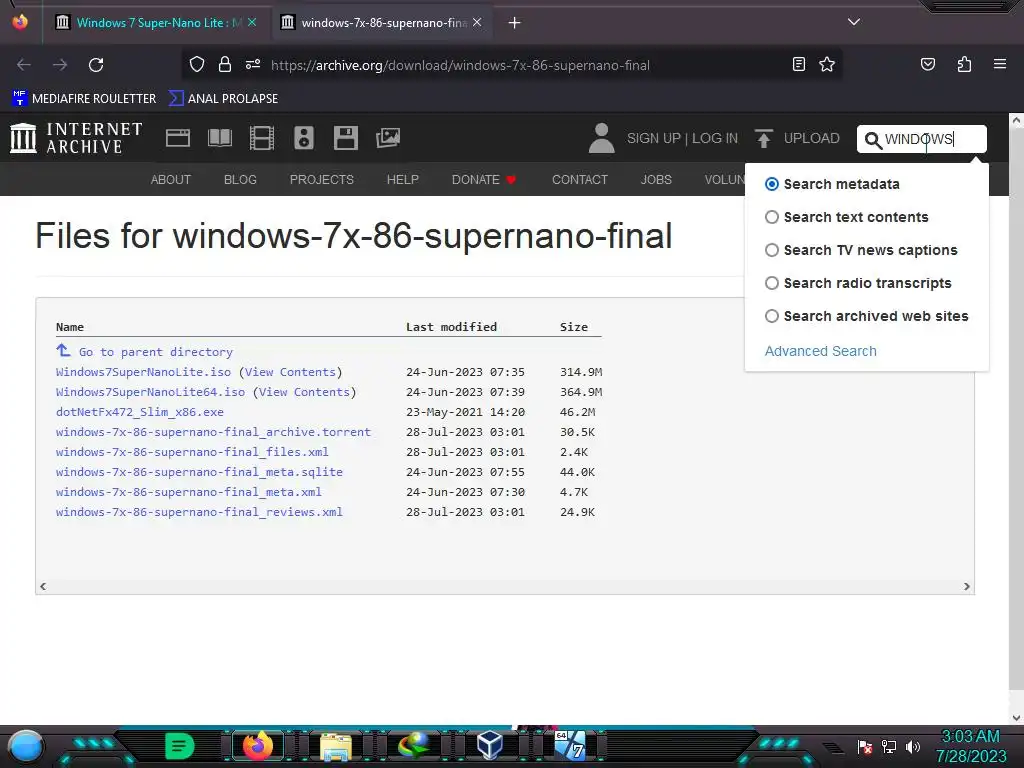Viewport: 1024px width, 768px height.
Task: Go back with the browser back arrow
Action: 24,65
